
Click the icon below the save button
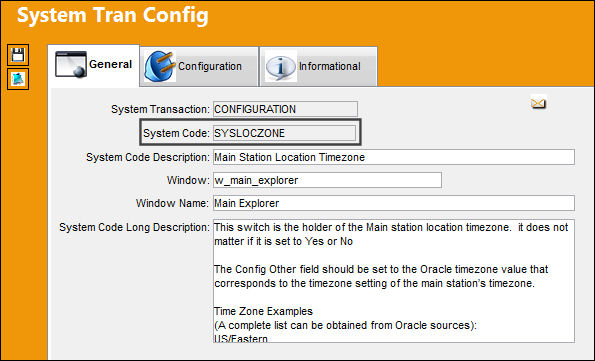(x=18, y=79)
